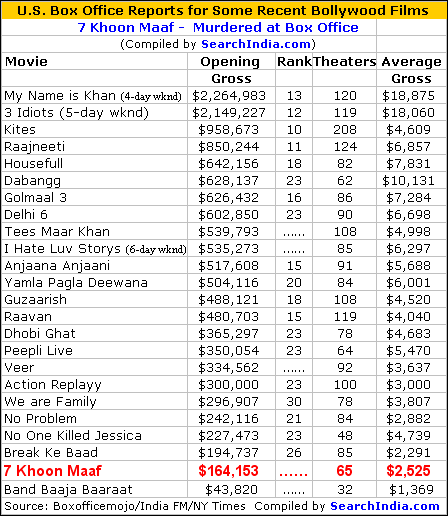Select the We are Family rank 30
This screenshot has width=448, height=516.
click(294, 402)
